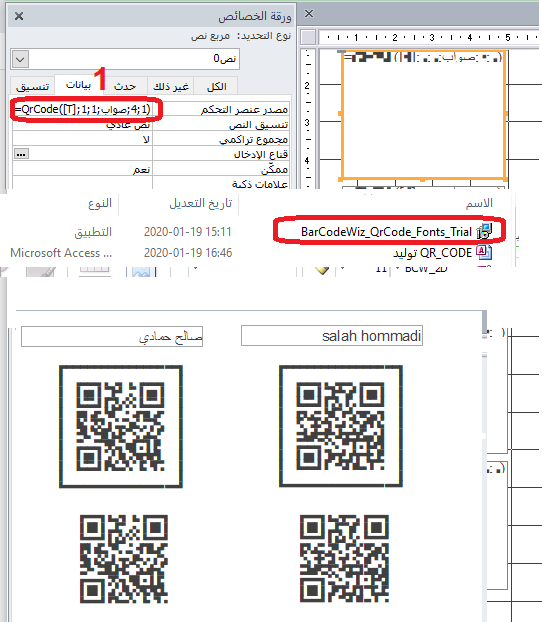Click the صالح حمادي text field
This screenshot has width=542, height=622.
pyautogui.click(x=112, y=336)
